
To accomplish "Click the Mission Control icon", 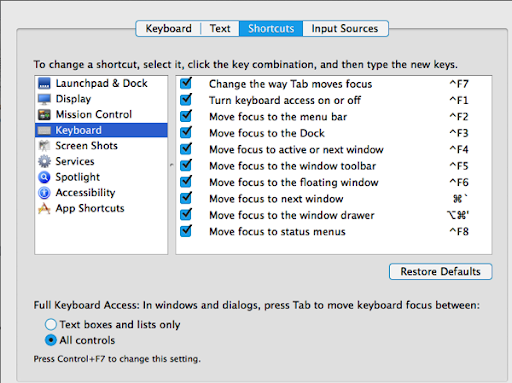I will coord(44,115).
